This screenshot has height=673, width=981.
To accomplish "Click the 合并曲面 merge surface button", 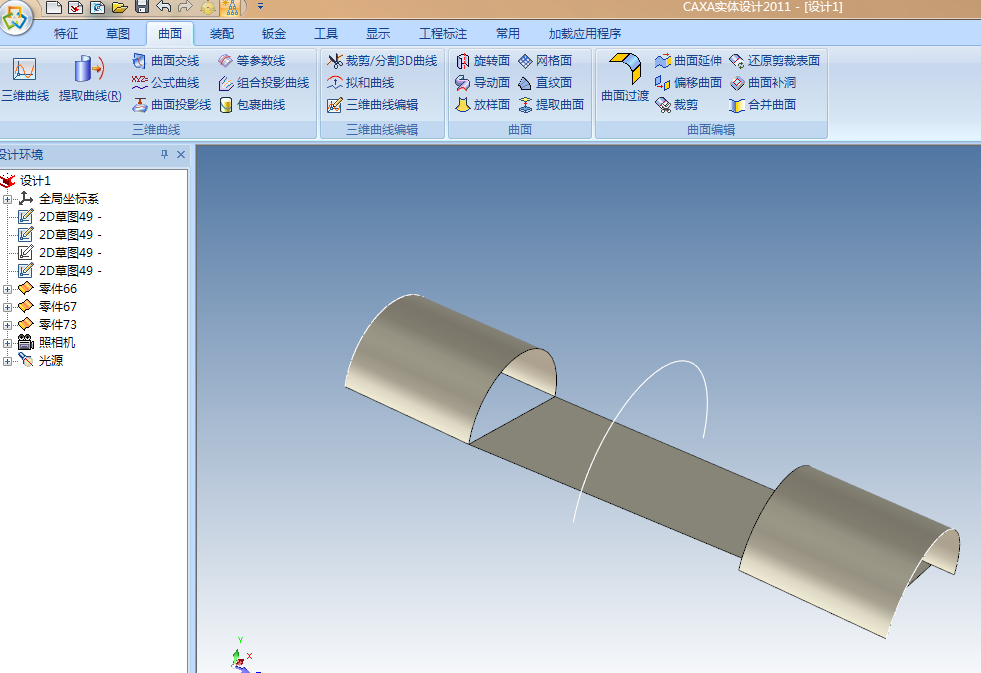I will [763, 104].
